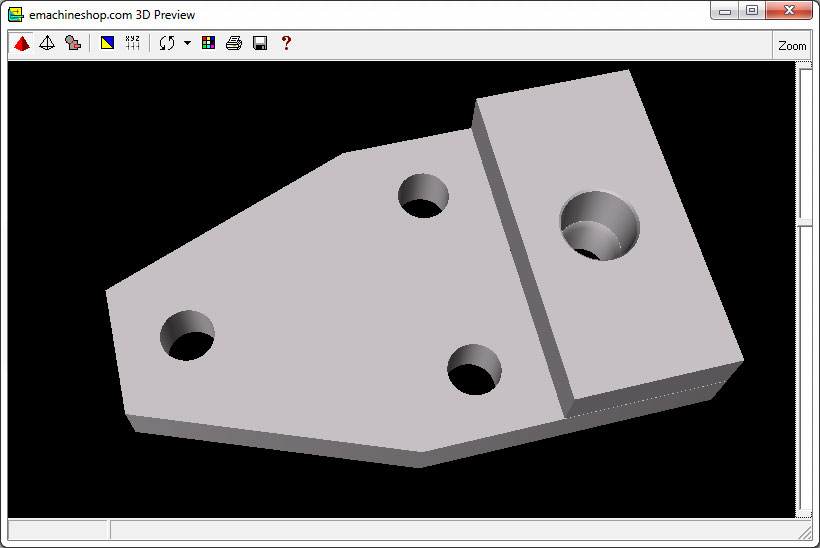Maximize the 3D Preview window
The image size is (820, 548).
[751, 11]
